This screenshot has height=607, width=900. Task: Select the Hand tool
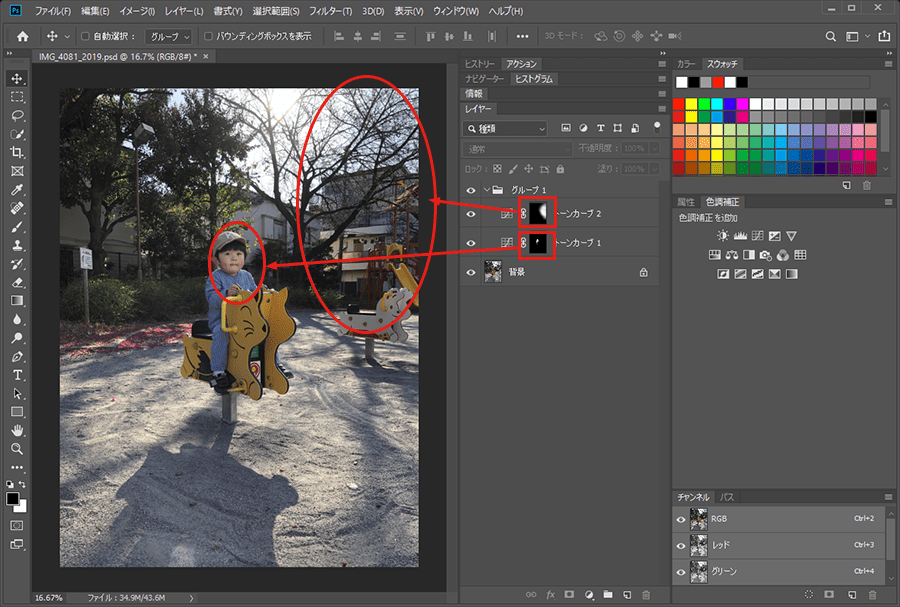[17, 430]
